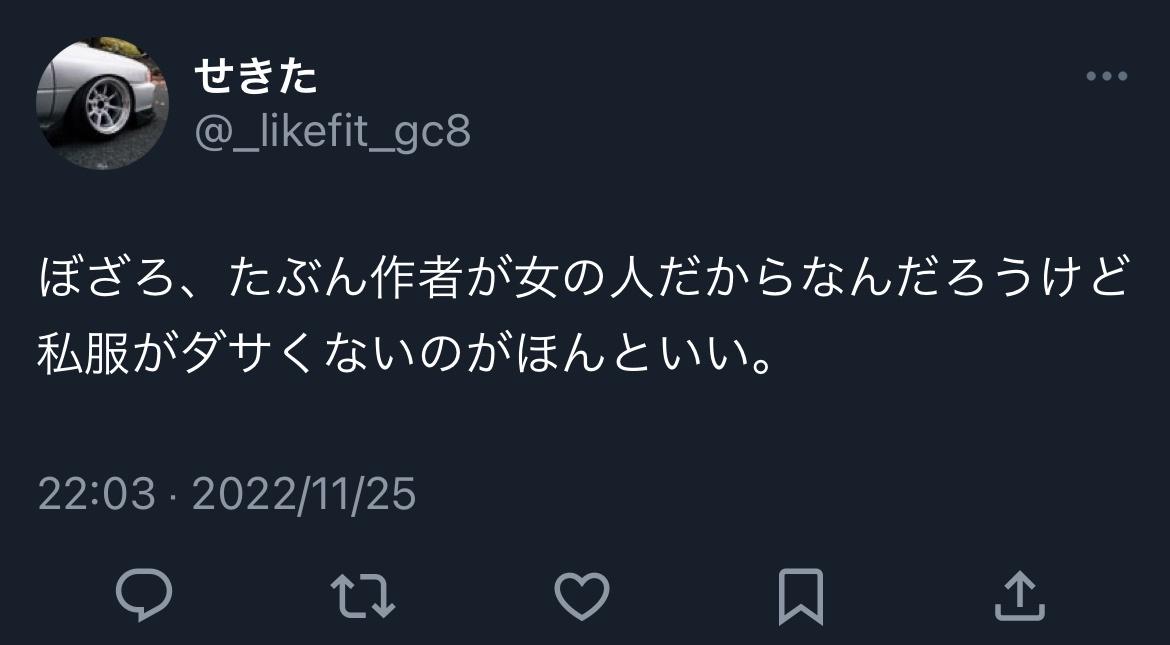This screenshot has height=645, width=1170.
Task: Click the bookmark icon under the tweet
Action: click(801, 596)
